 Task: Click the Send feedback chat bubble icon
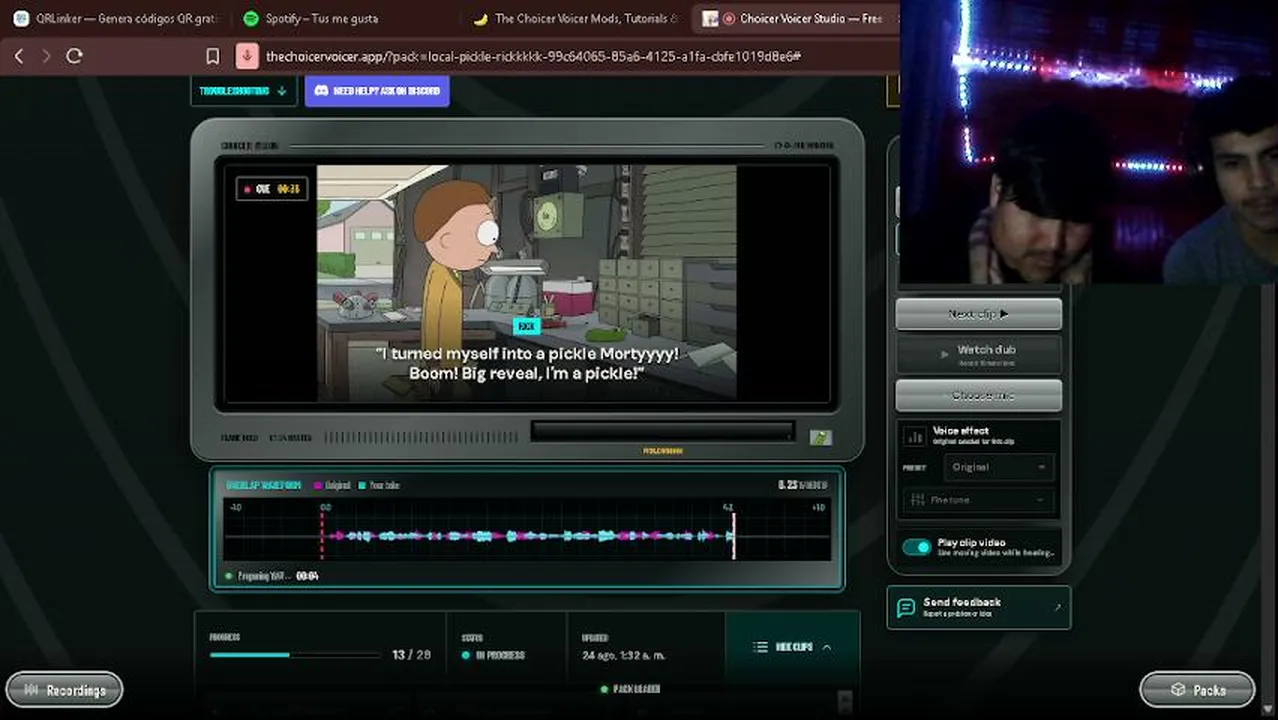906,607
